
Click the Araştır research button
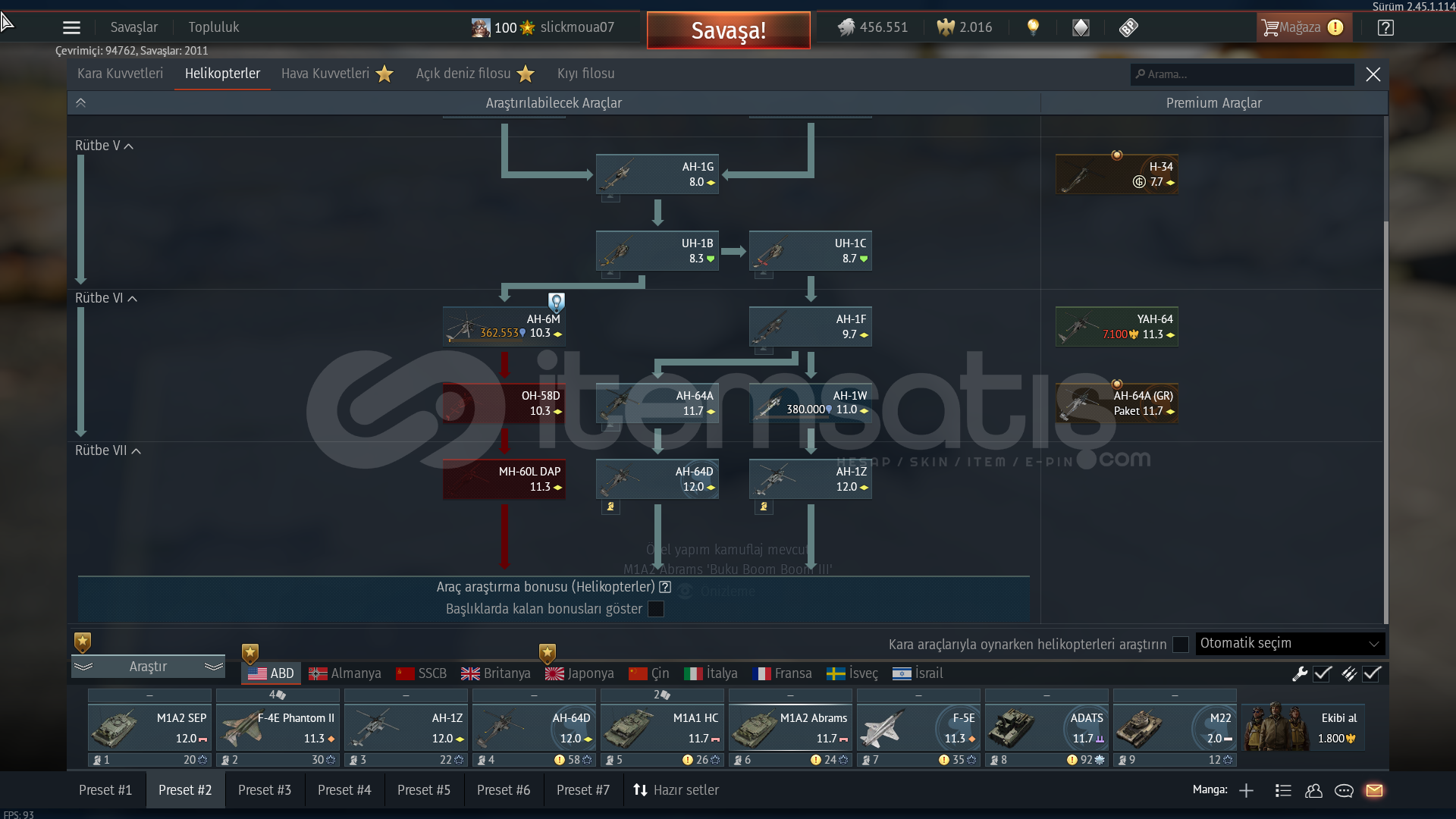pos(148,667)
